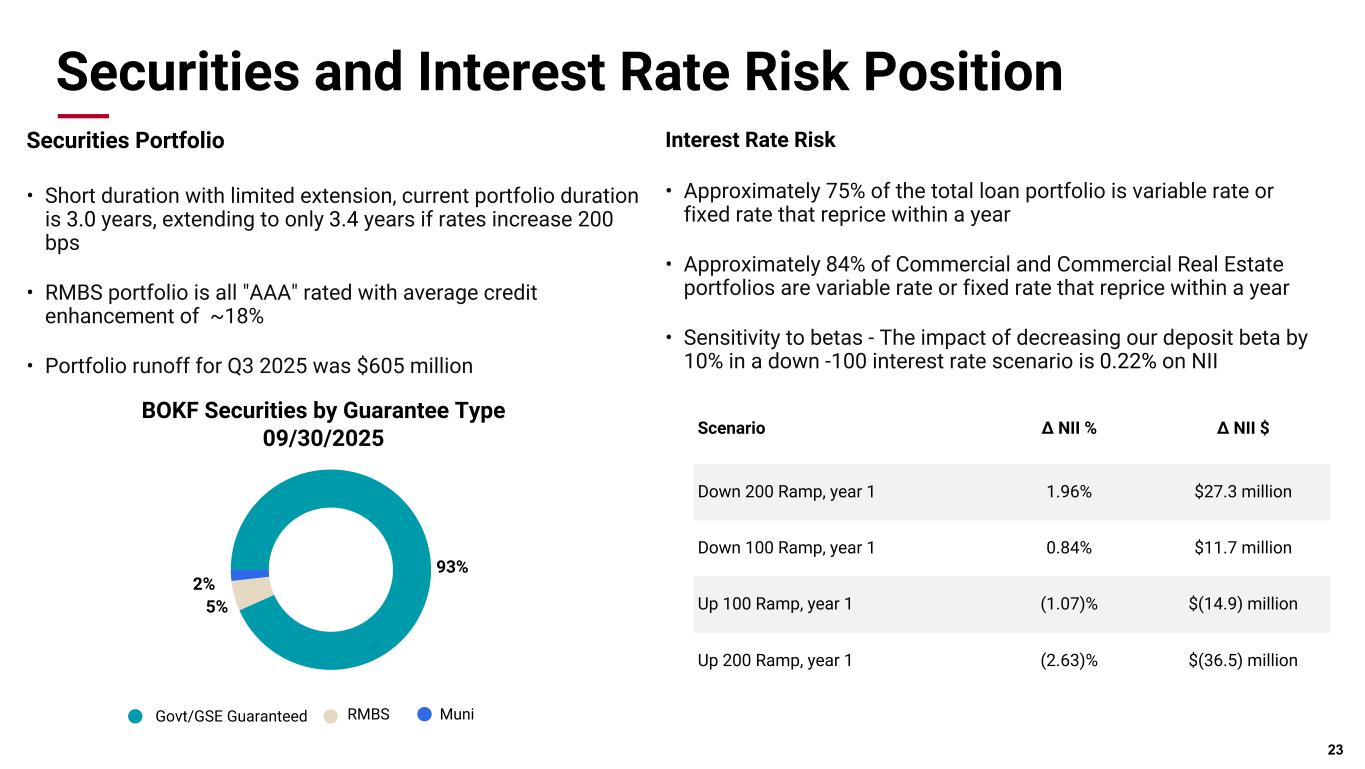Click the (1.07)% cell in Up 100 row
Screen dimensions: 1365x769
[x=1068, y=604]
